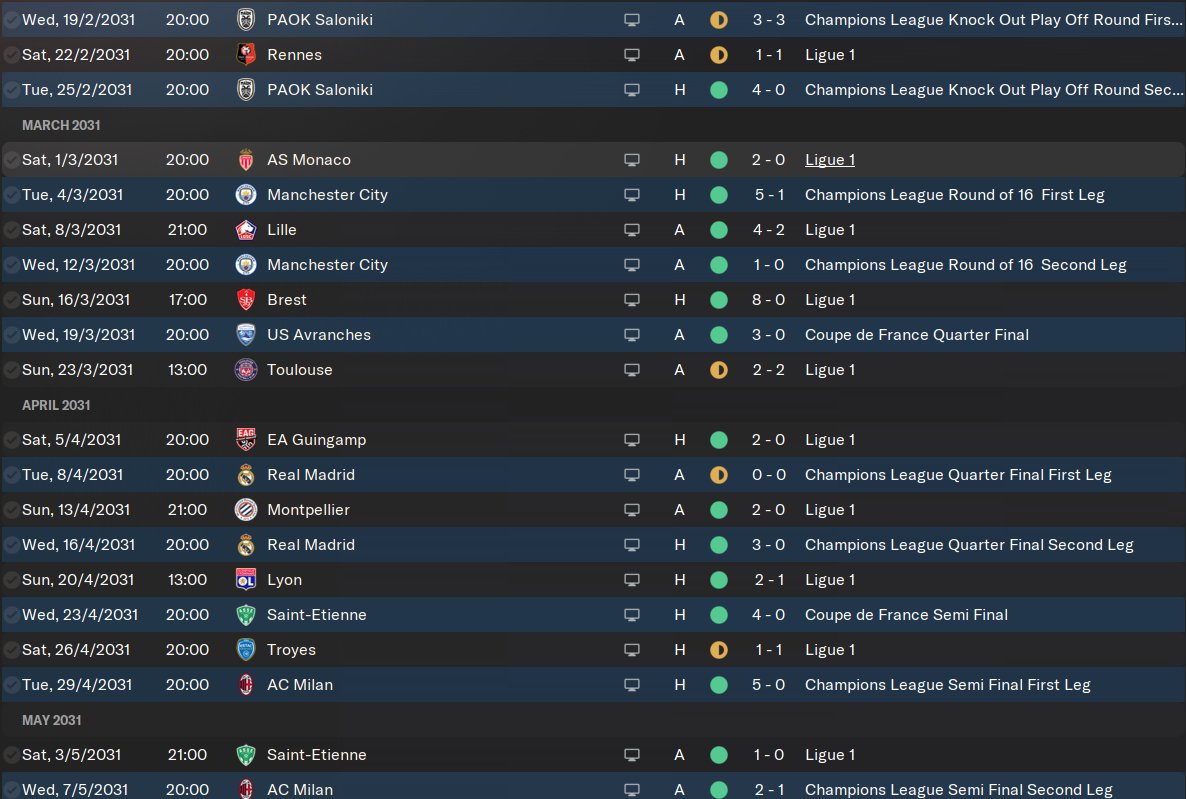Toggle the checkmark beside Sat, 1/3/2031
Screen dimensions: 1186x799
(x=11, y=160)
